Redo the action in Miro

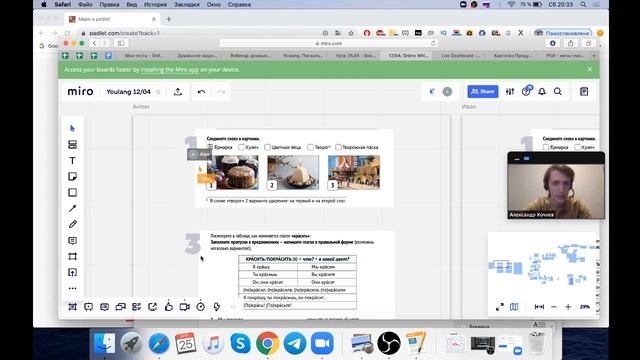pyautogui.click(x=221, y=91)
